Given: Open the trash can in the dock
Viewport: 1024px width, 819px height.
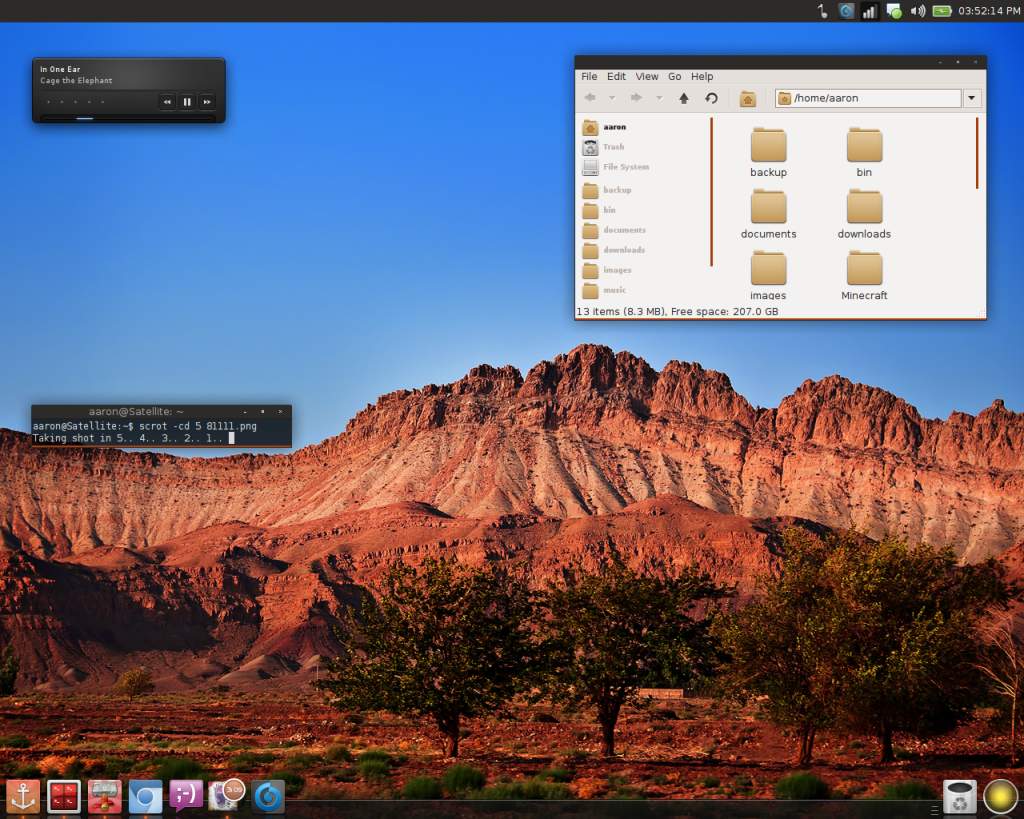Looking at the screenshot, I should coord(959,797).
